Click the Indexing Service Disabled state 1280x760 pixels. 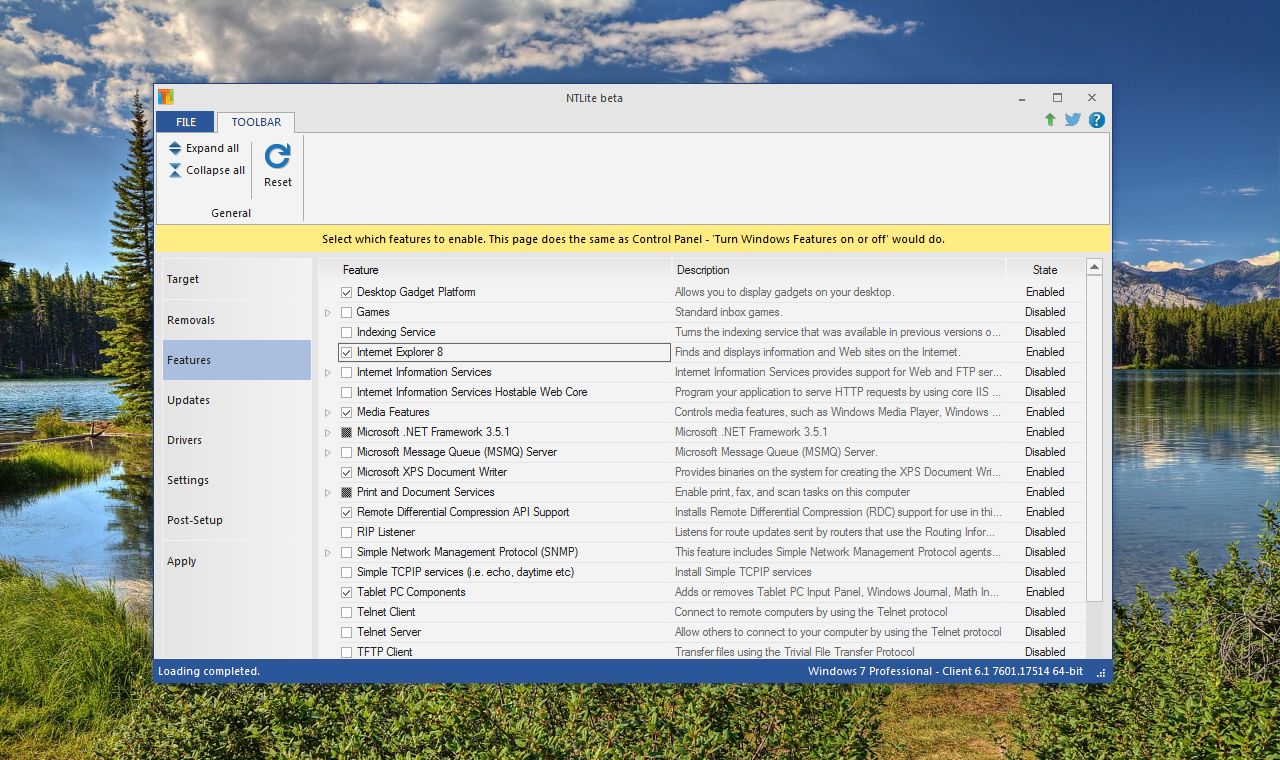[x=1045, y=332]
